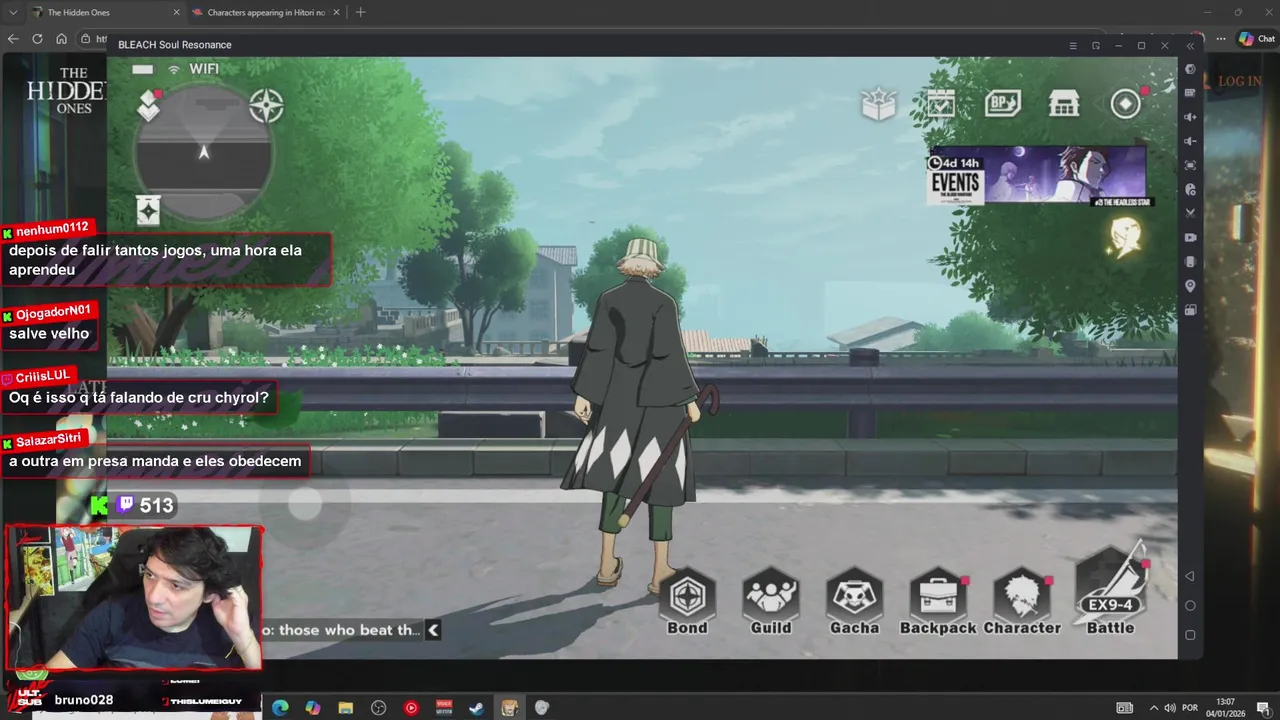Show hidden system tray icons
The image size is (1280, 720).
(1153, 708)
